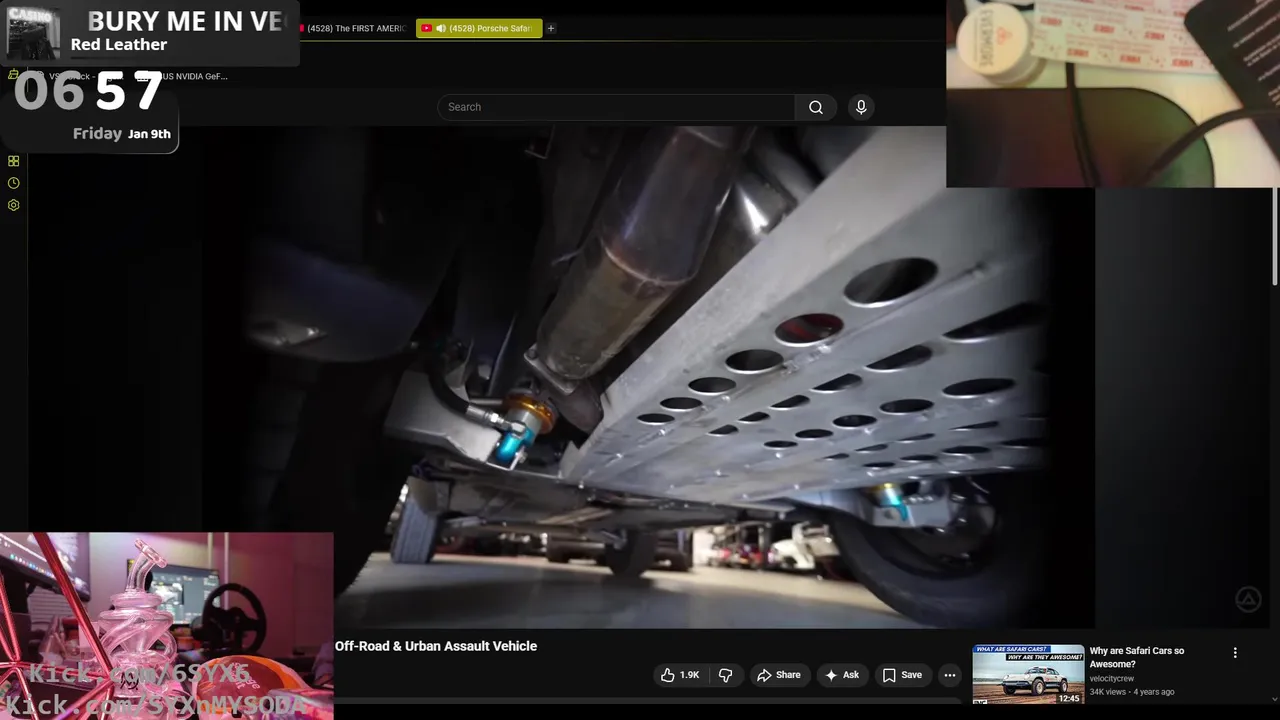Visit the velocitycrew channel link
1280x720 pixels.
tap(1112, 678)
